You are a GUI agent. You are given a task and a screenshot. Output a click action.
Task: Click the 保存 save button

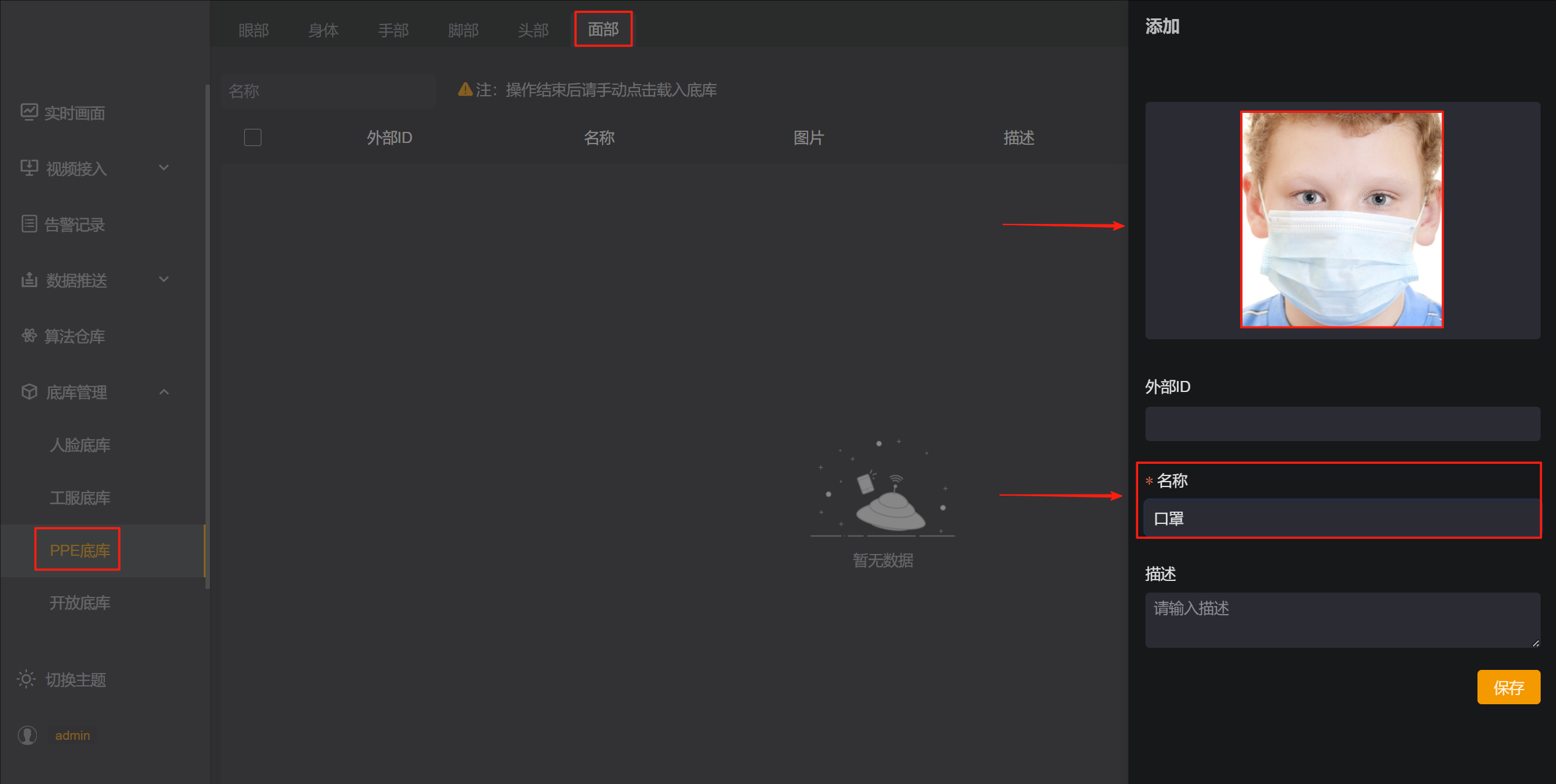tap(1509, 687)
